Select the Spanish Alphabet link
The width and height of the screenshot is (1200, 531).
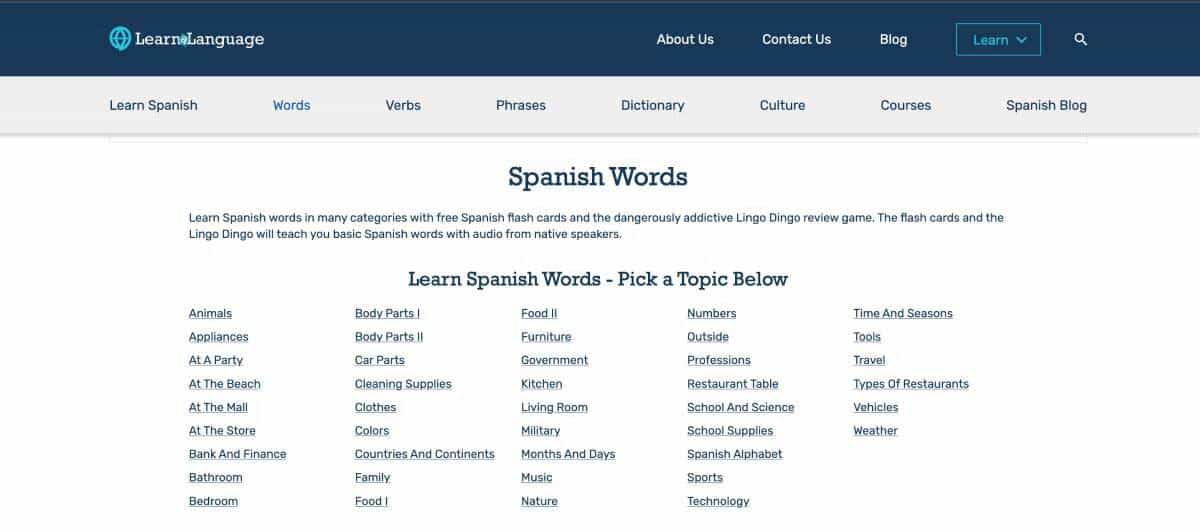click(x=734, y=454)
